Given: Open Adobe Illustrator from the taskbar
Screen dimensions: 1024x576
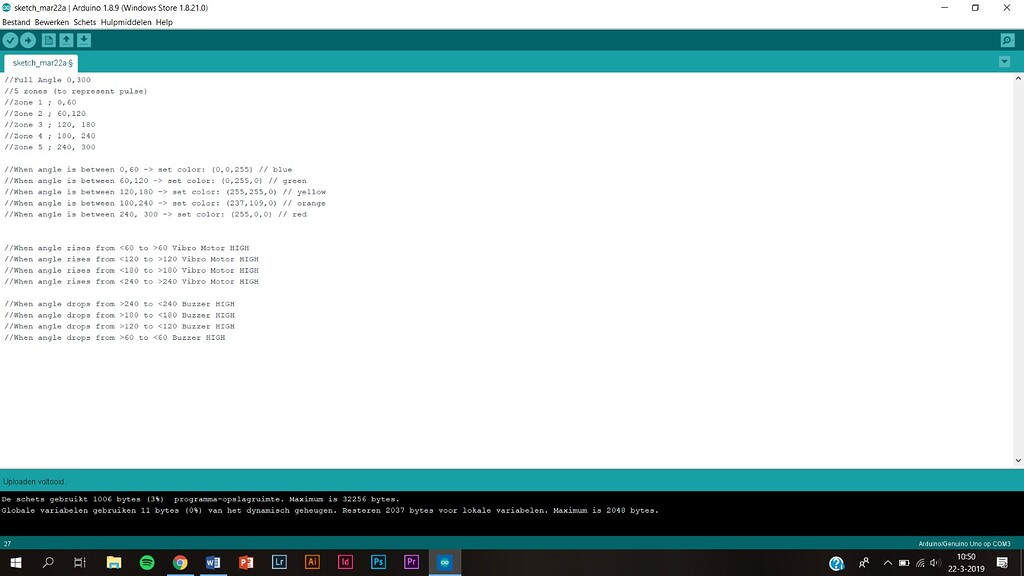Looking at the screenshot, I should (312, 562).
